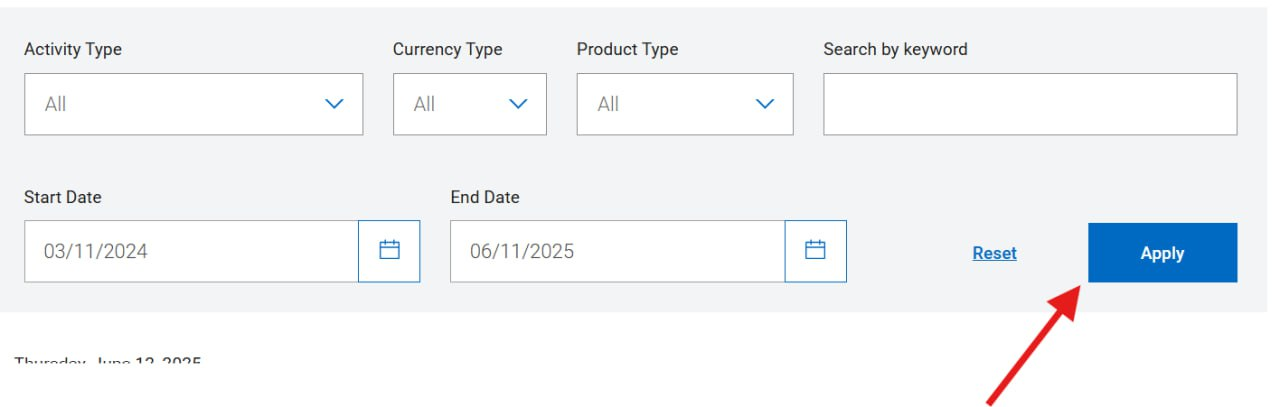1280x407 pixels.
Task: Select the 'All' value in Activity Type box
Action: click(x=56, y=104)
